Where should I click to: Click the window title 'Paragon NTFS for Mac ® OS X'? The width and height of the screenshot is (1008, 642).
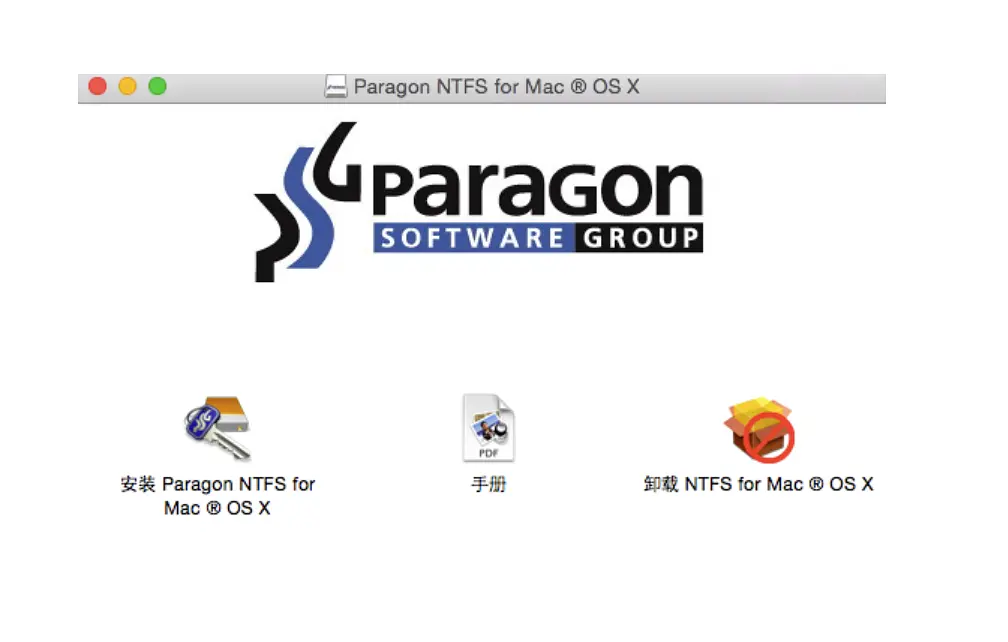click(x=496, y=86)
